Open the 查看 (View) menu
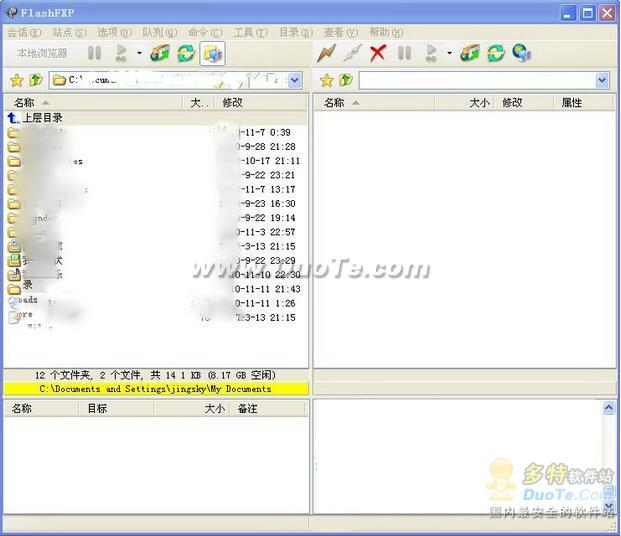This screenshot has height=536, width=621. [341, 32]
